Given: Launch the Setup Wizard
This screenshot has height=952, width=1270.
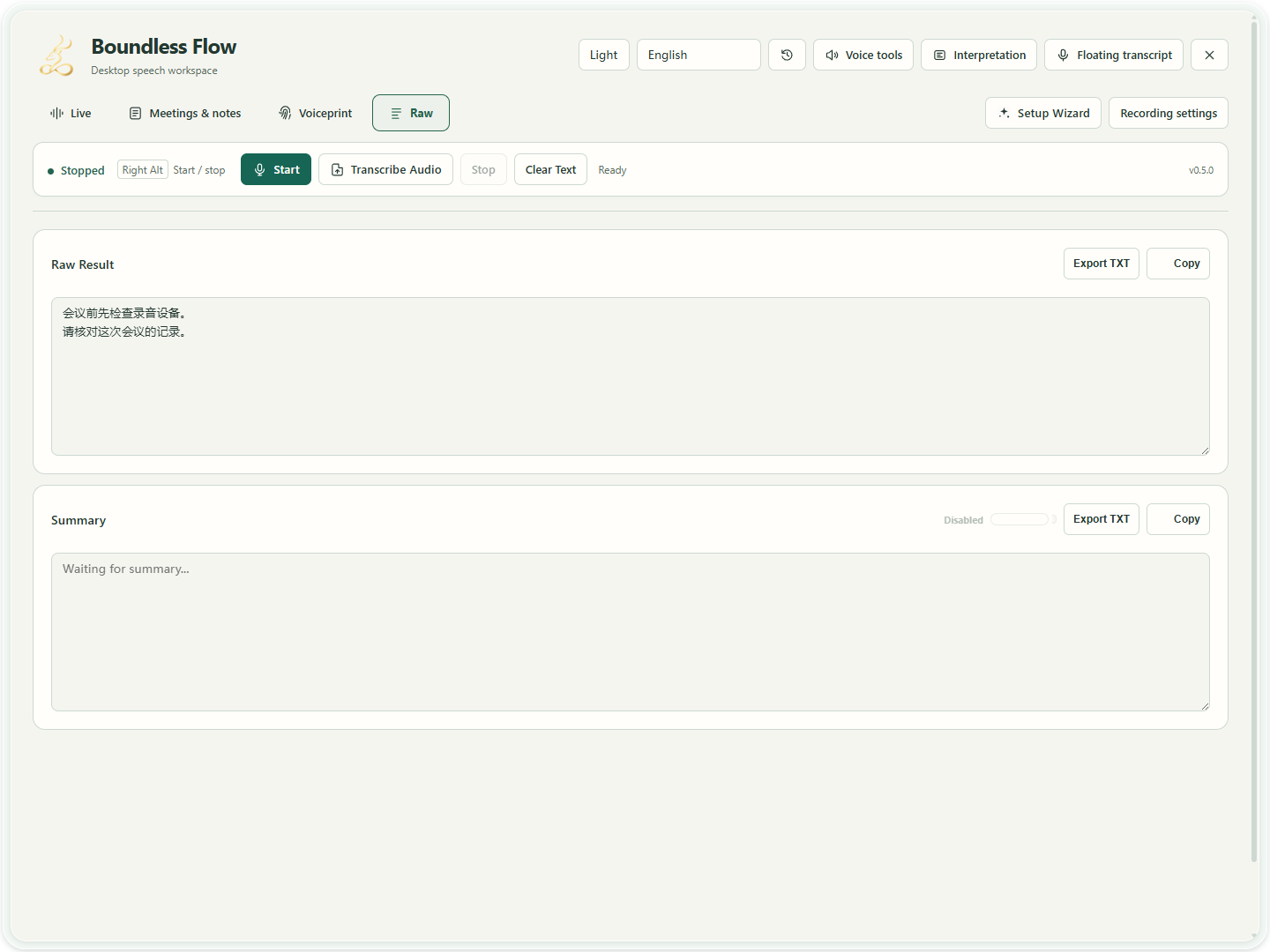Looking at the screenshot, I should coord(1043,113).
